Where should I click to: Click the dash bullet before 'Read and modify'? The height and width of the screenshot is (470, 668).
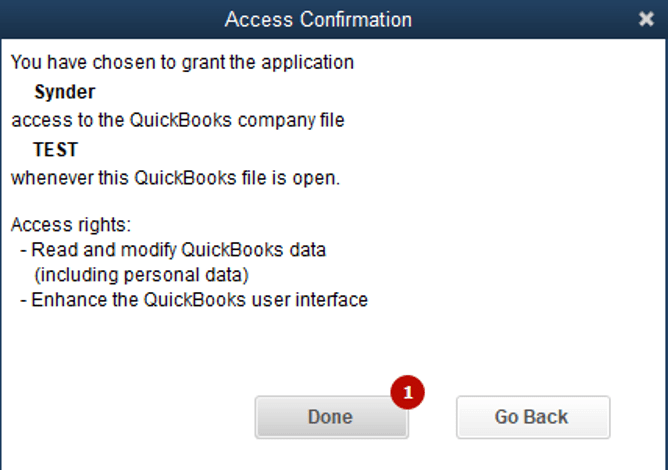coord(23,251)
